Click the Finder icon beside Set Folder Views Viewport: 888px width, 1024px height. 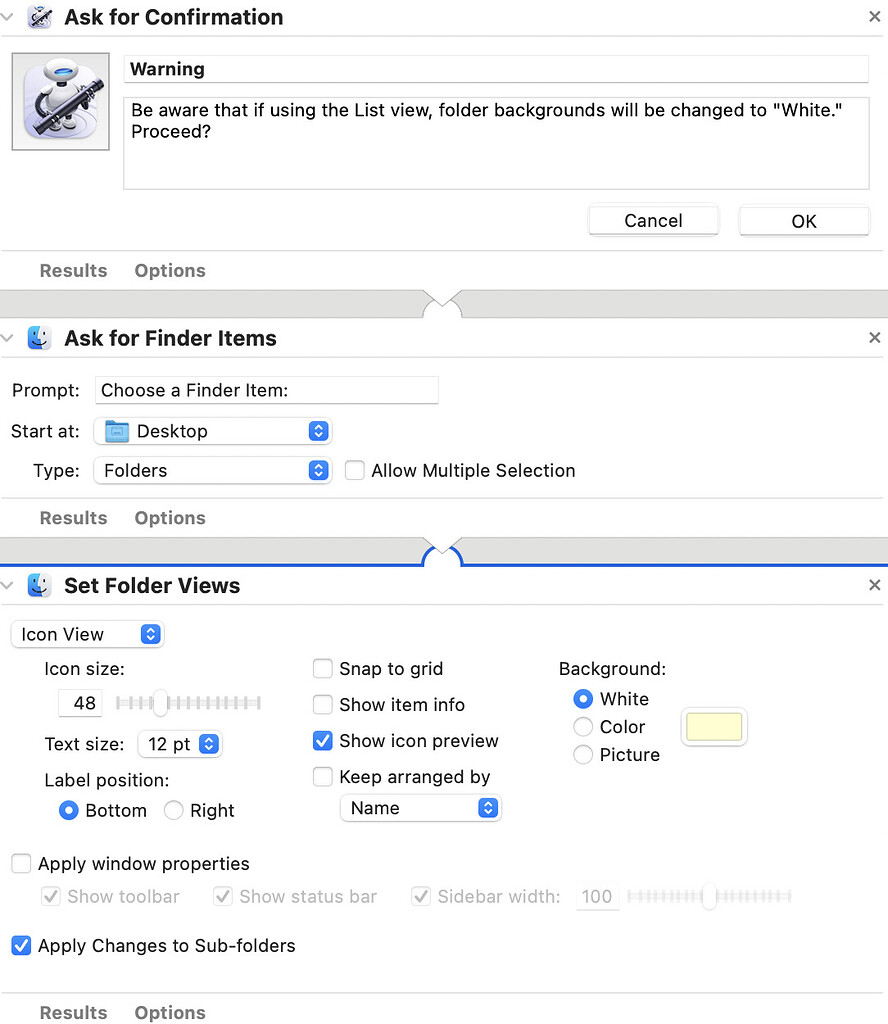[x=38, y=585]
